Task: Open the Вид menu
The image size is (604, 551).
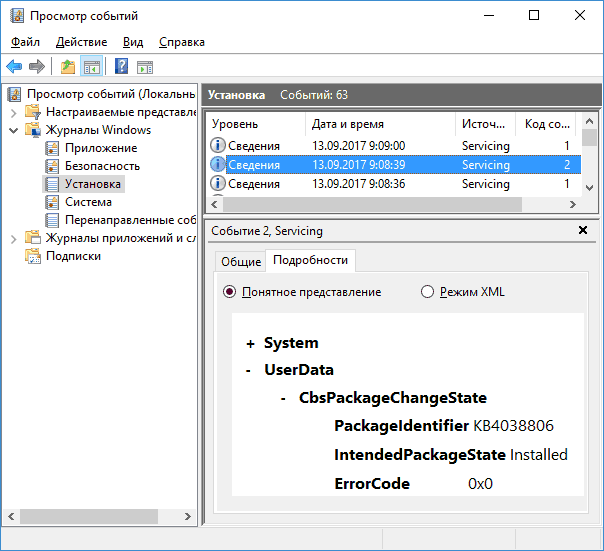Action: tap(133, 42)
